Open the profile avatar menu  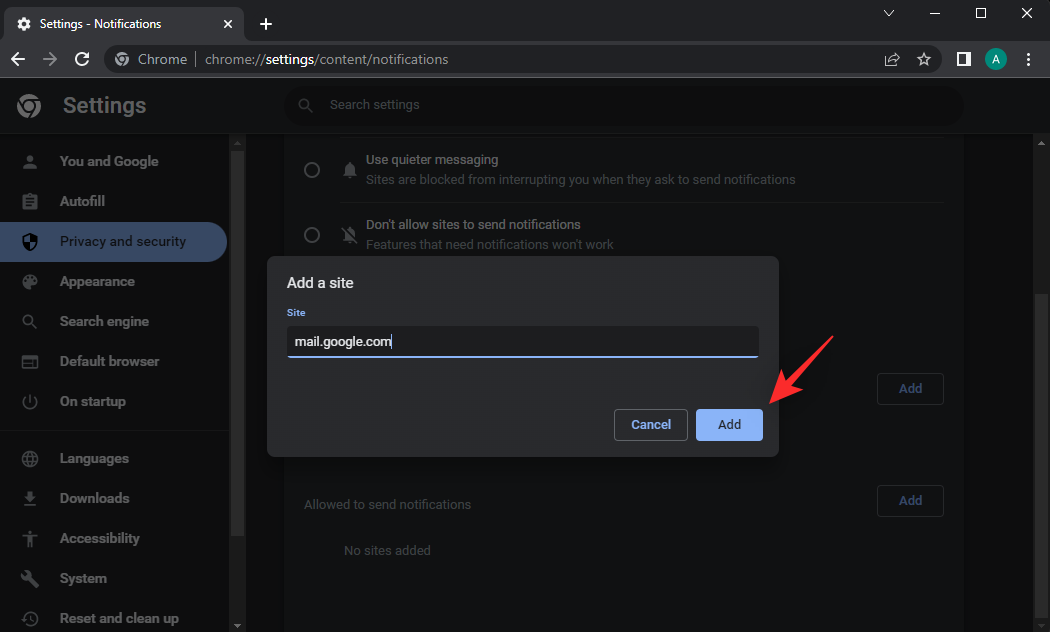point(995,59)
